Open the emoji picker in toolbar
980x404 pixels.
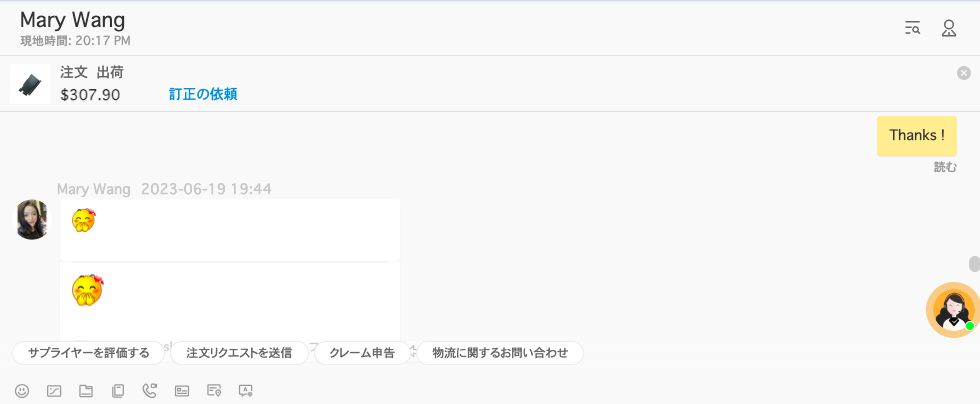(22, 391)
